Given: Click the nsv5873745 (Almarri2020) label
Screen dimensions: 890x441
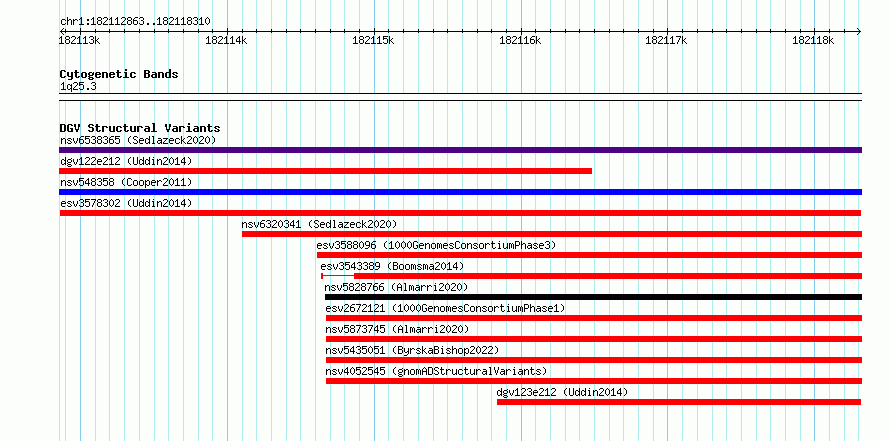Looking at the screenshot, I should (397, 329).
